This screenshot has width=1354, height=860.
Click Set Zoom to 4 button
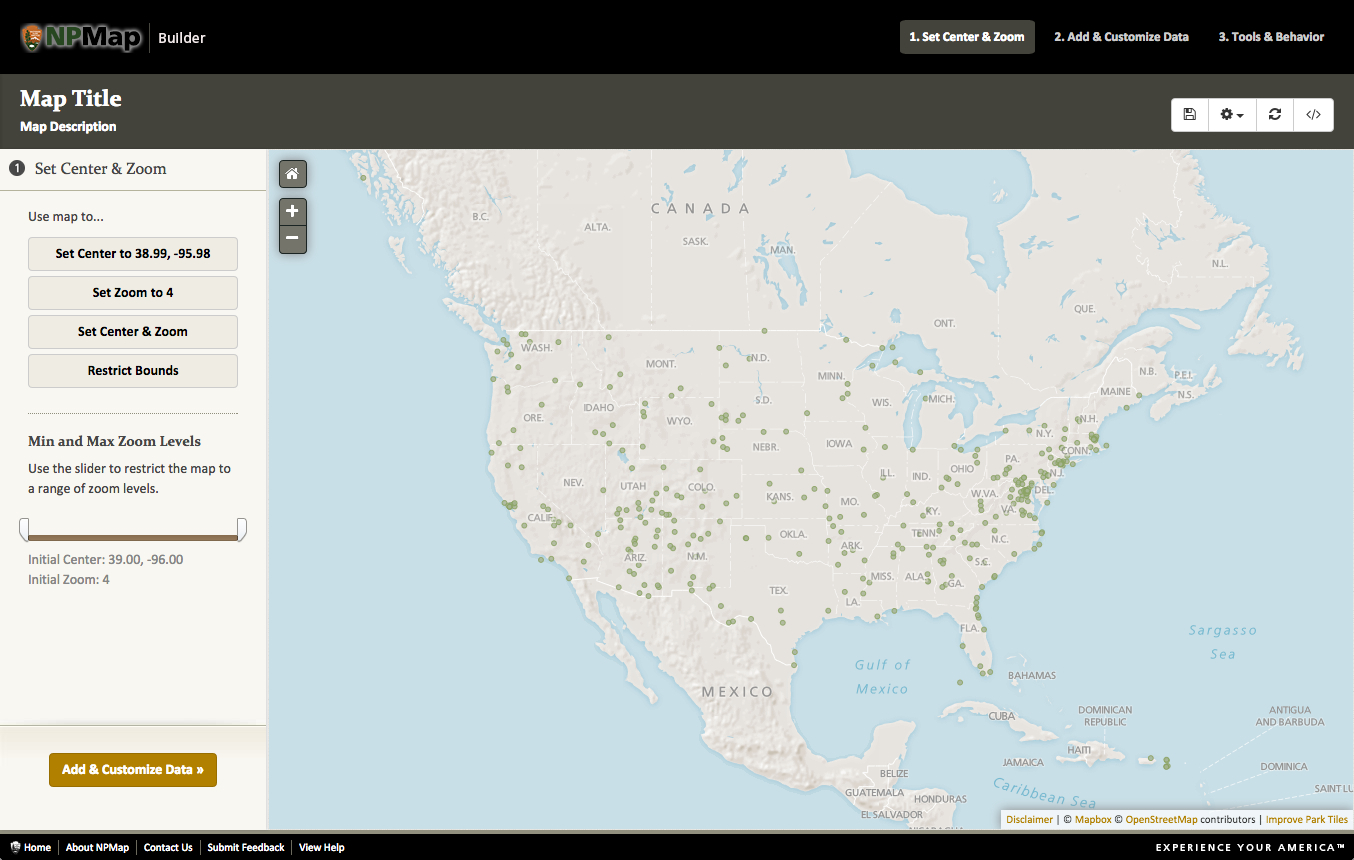pyautogui.click(x=133, y=293)
